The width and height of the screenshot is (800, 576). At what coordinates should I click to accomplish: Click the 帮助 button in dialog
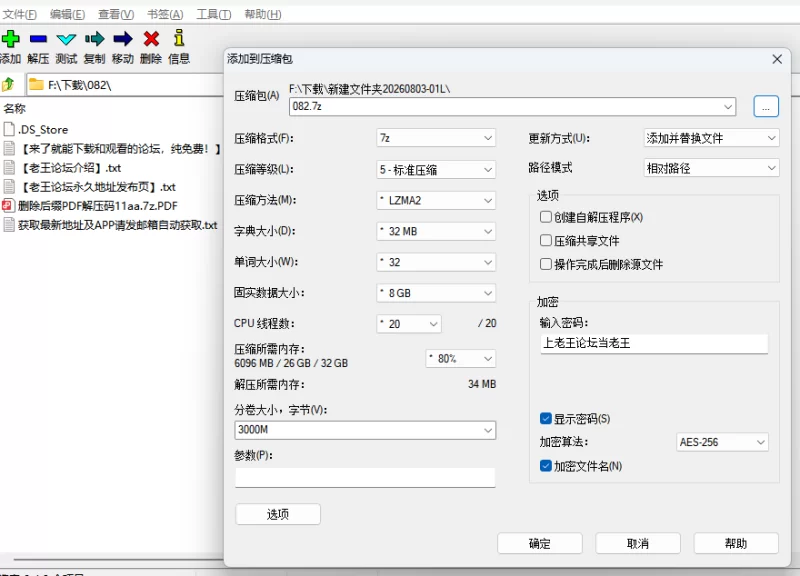(x=736, y=543)
